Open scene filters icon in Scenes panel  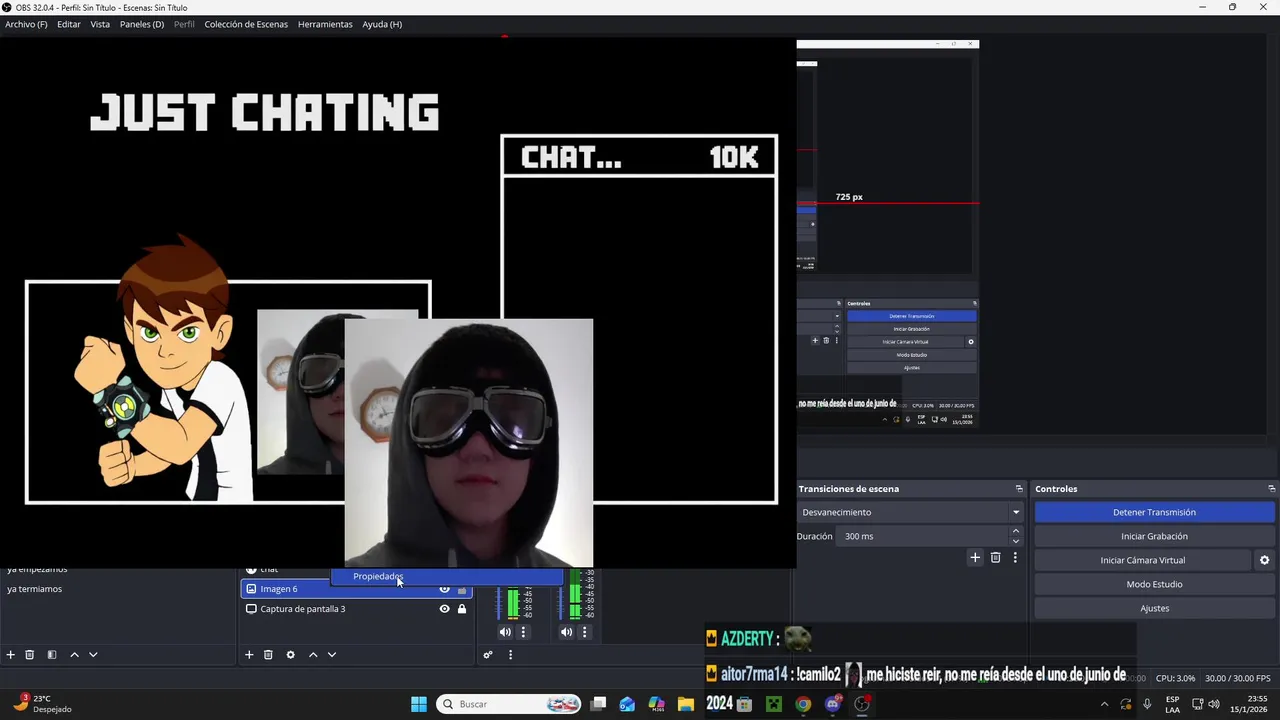point(52,655)
